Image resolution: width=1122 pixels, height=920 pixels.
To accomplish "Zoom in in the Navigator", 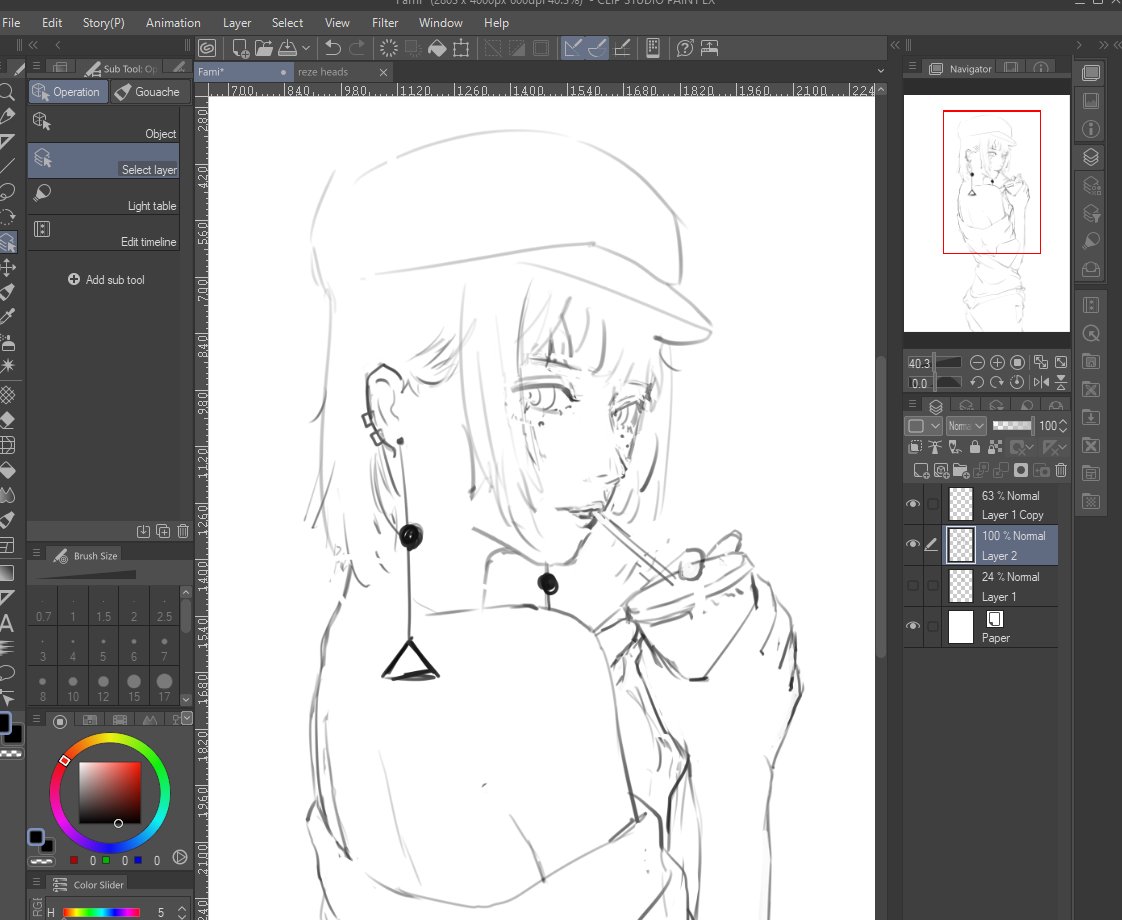I will click(997, 363).
